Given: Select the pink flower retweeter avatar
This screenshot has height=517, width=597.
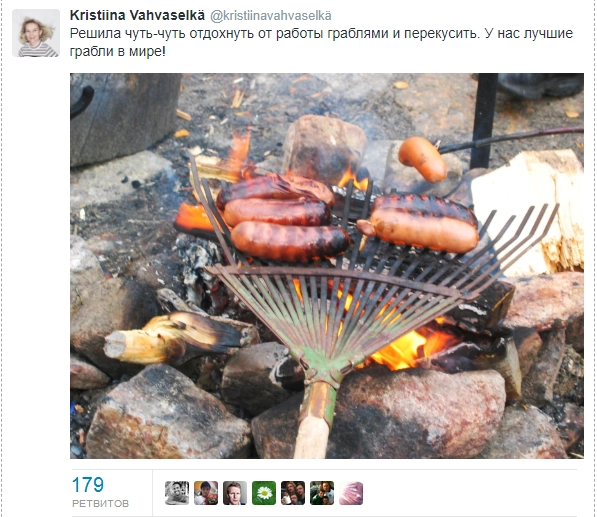Looking at the screenshot, I should pyautogui.click(x=351, y=493).
